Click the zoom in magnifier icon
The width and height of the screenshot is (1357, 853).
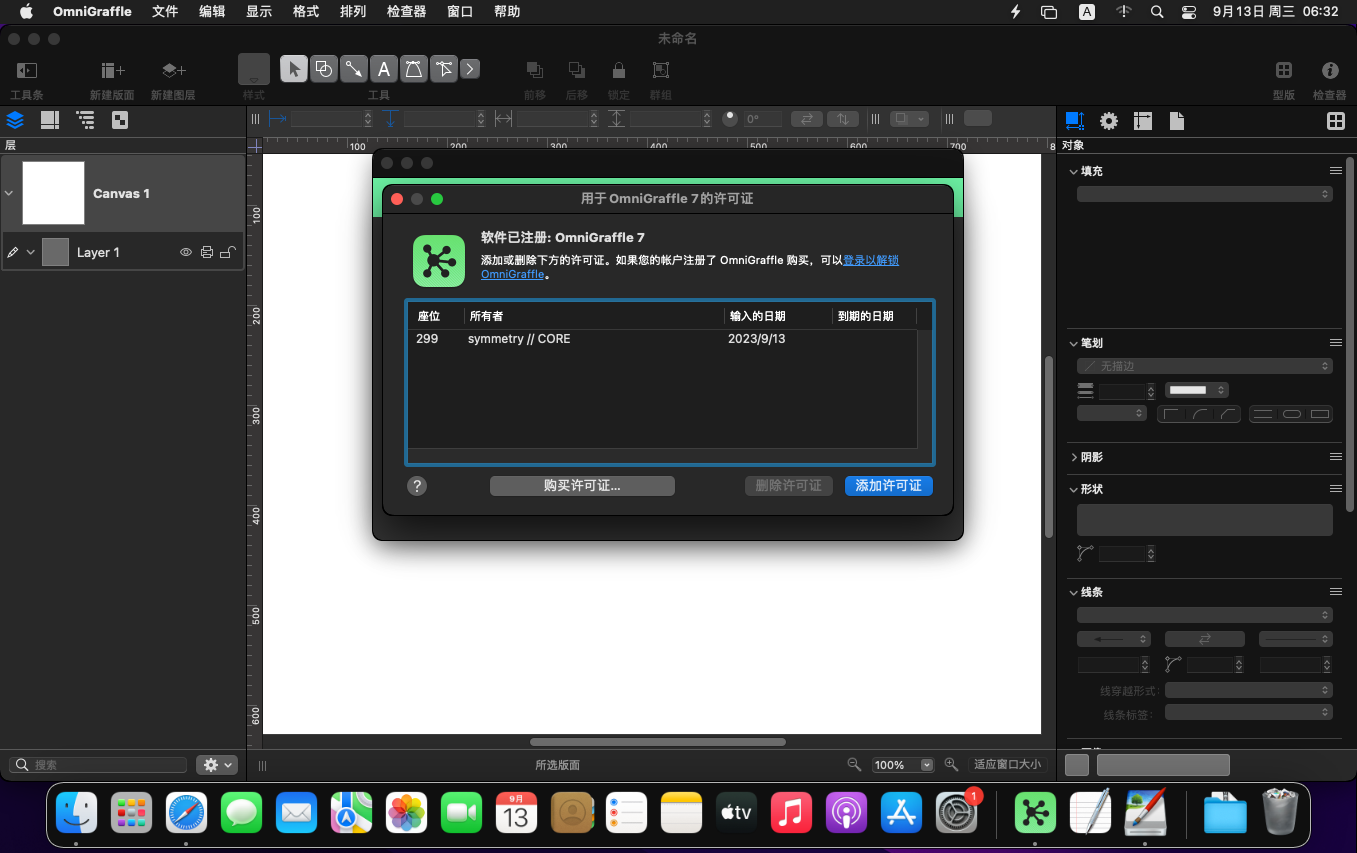click(x=951, y=765)
